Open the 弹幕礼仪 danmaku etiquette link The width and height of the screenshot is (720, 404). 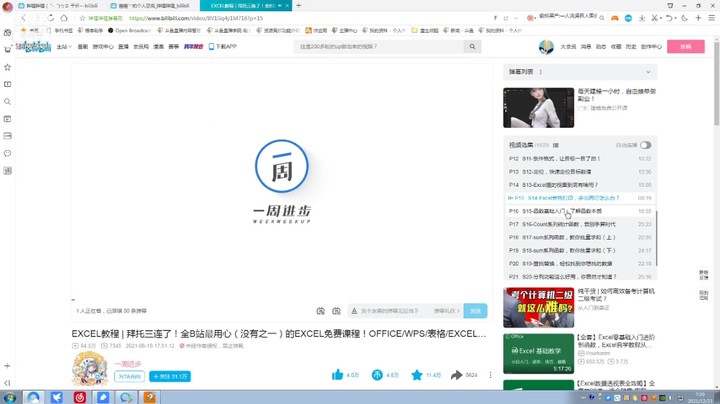(446, 311)
